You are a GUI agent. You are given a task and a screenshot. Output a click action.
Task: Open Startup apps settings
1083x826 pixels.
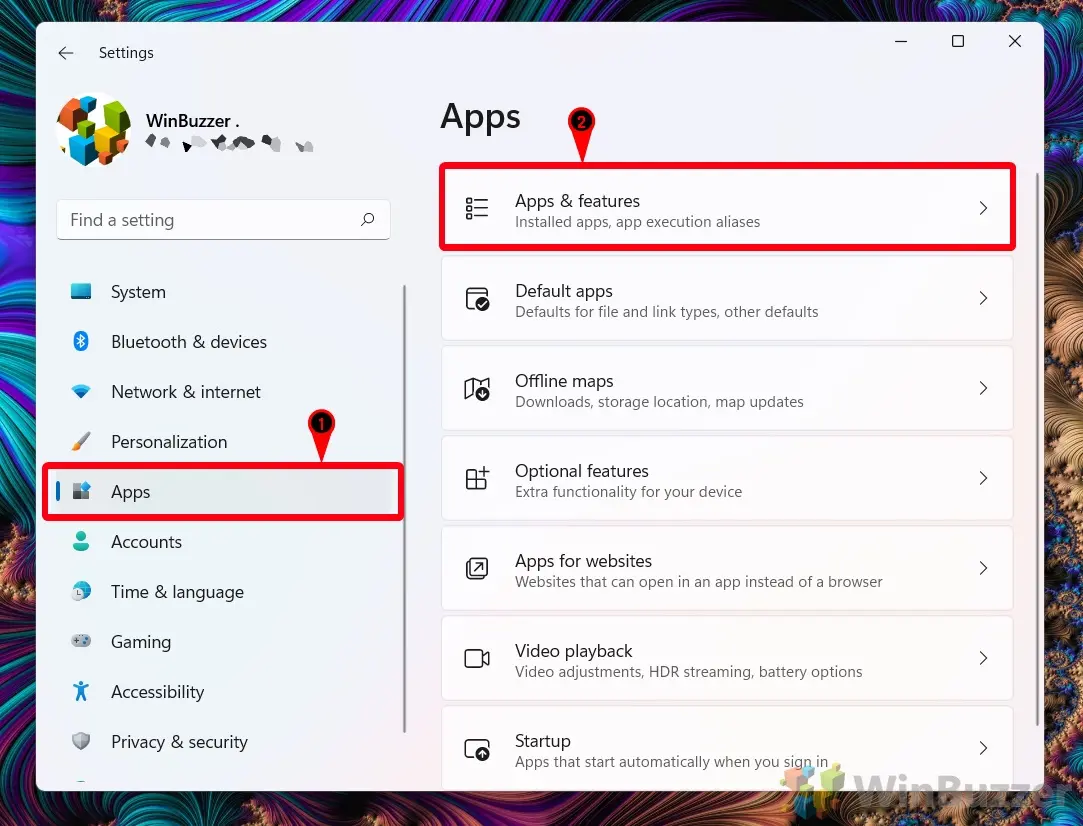(x=727, y=748)
